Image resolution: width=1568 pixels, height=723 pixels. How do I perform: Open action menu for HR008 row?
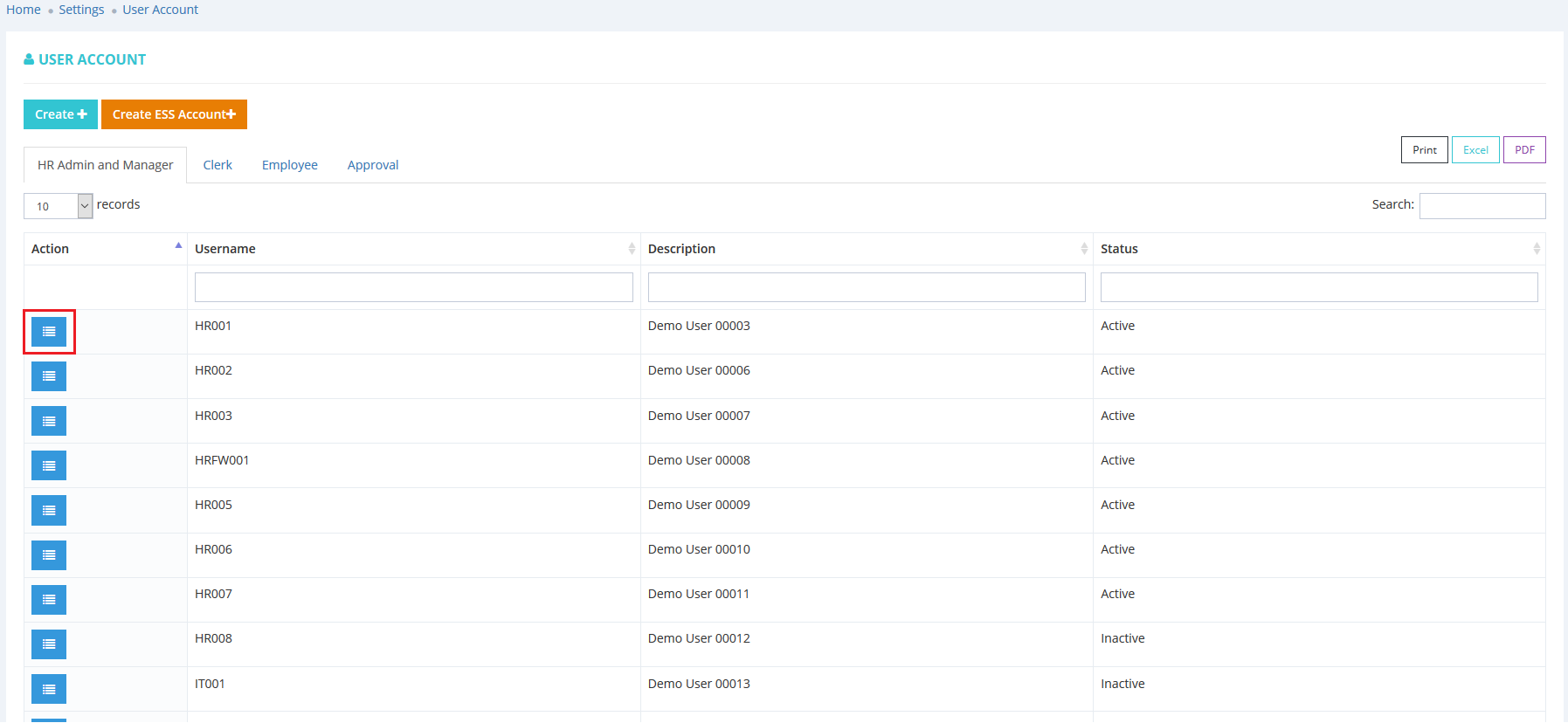click(49, 644)
